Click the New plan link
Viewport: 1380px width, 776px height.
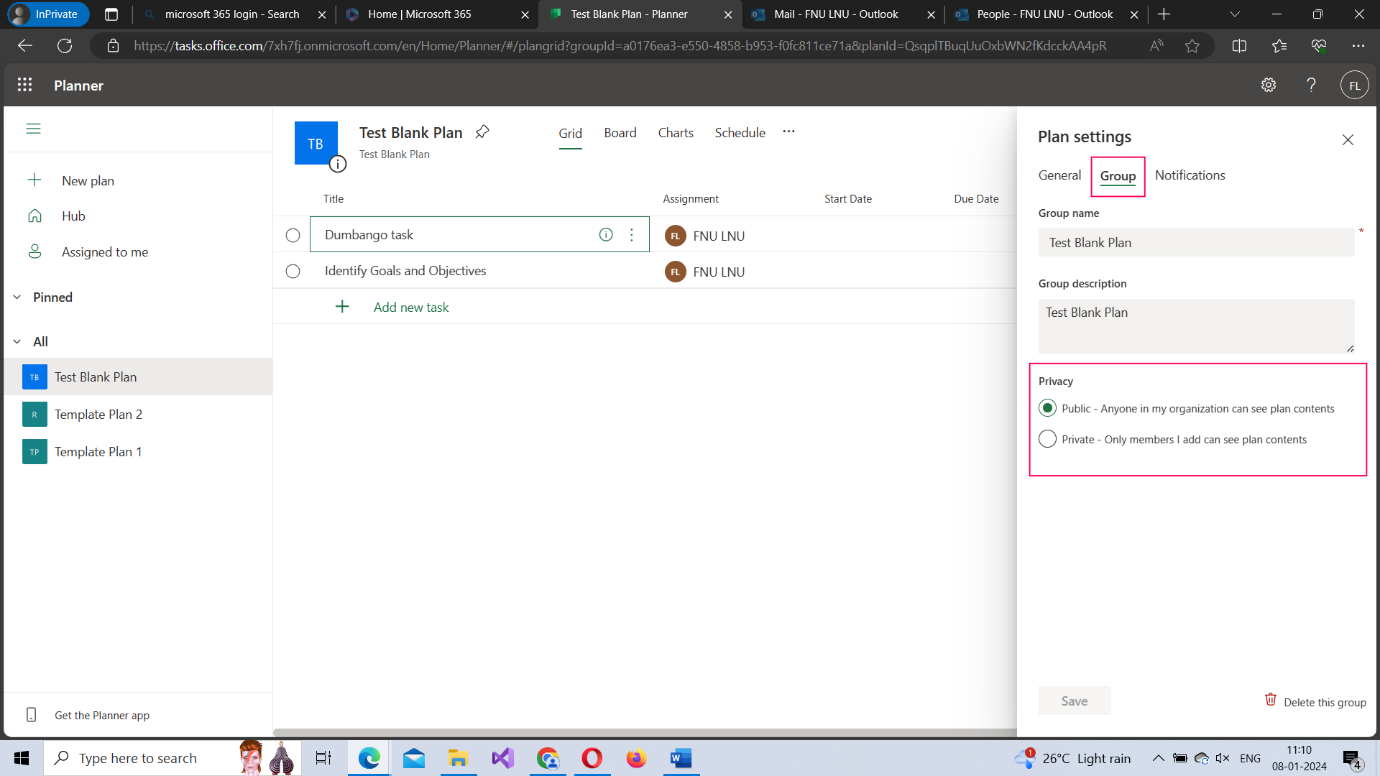coord(88,181)
